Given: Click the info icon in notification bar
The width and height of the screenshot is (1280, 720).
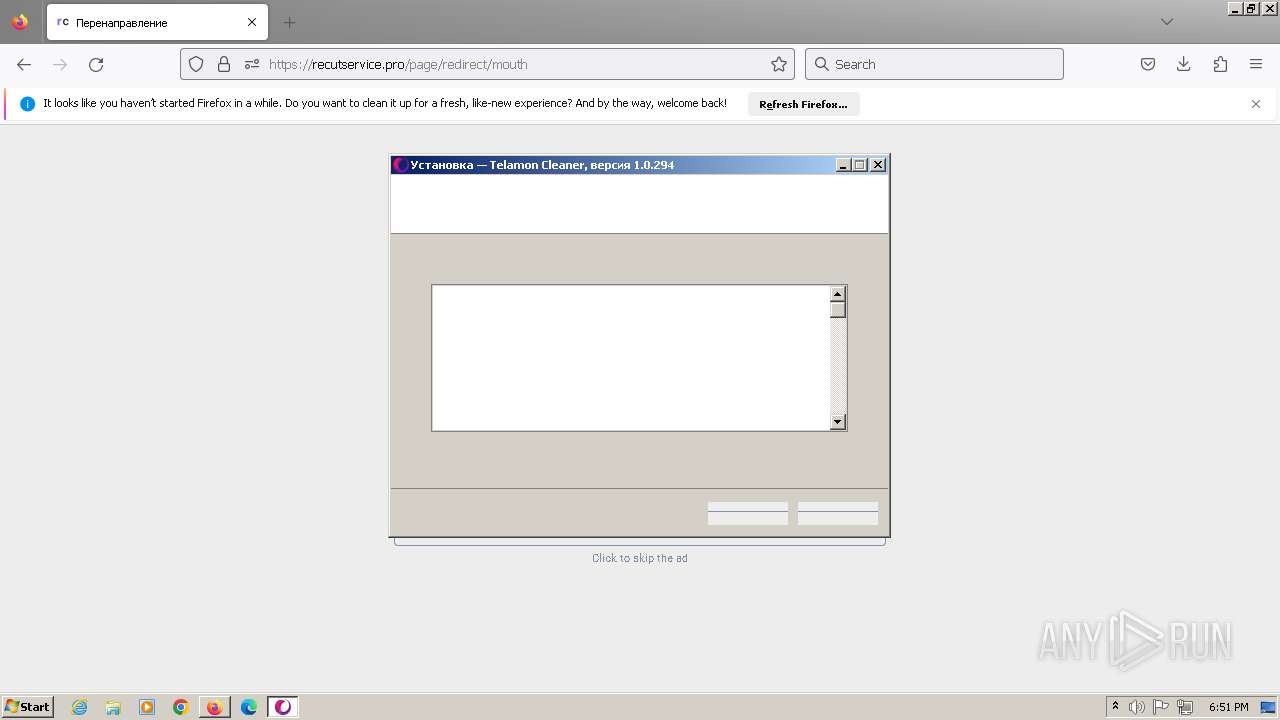Looking at the screenshot, I should [28, 104].
